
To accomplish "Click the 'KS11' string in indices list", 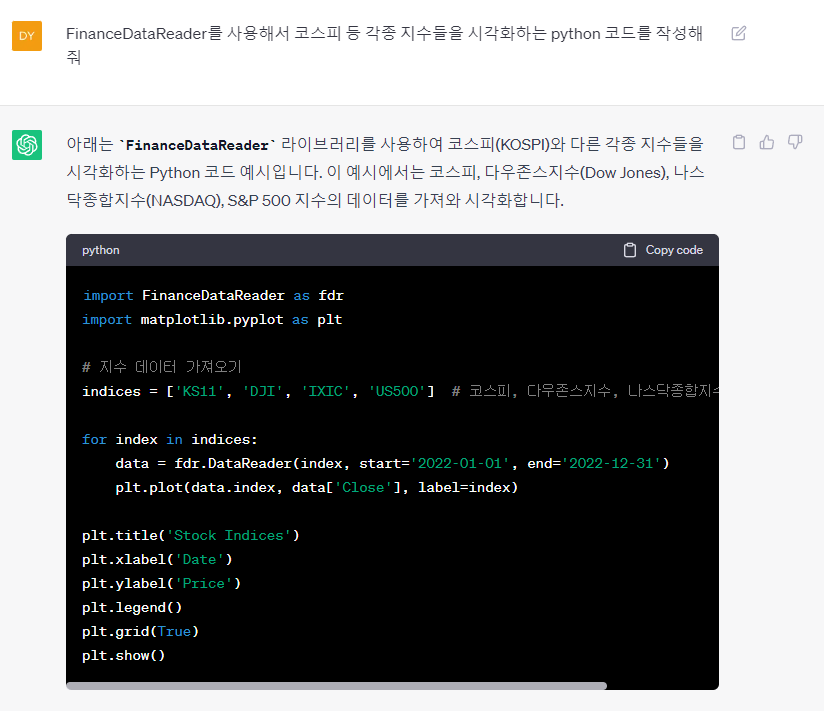I will coord(199,391).
